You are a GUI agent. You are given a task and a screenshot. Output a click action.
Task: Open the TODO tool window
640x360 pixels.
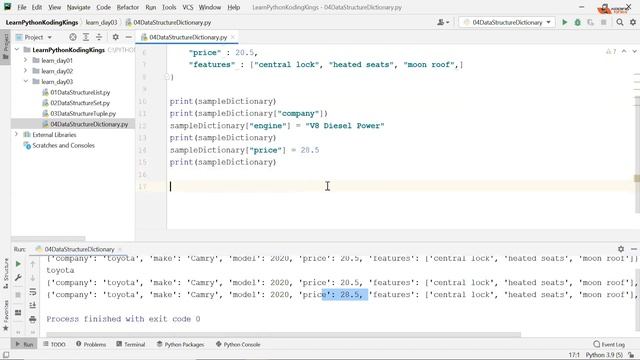tap(54, 344)
